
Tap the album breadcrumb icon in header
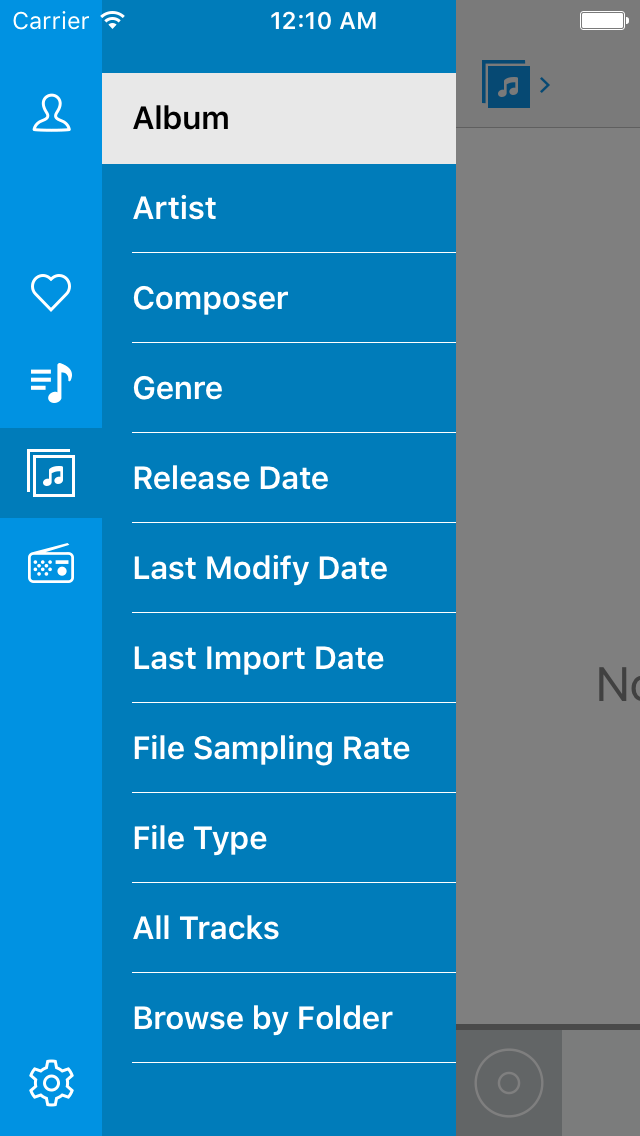coord(506,84)
